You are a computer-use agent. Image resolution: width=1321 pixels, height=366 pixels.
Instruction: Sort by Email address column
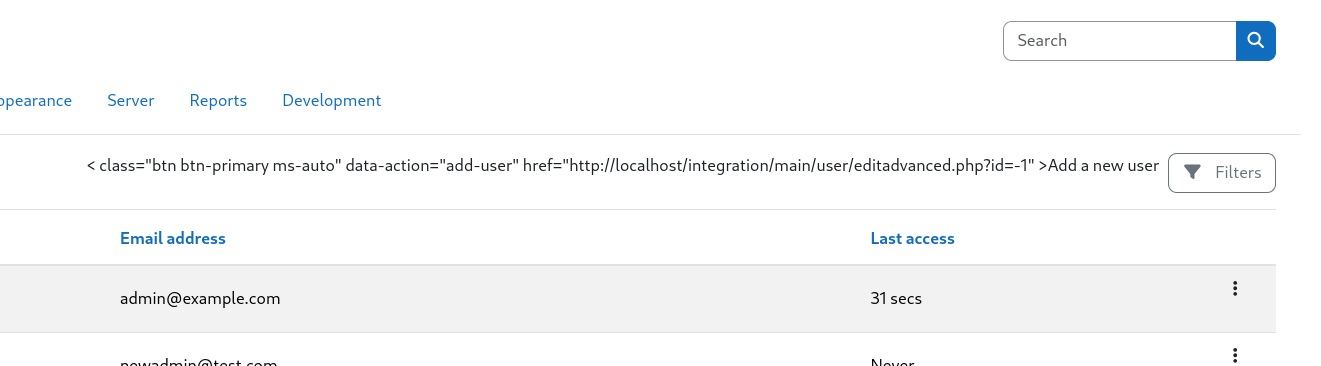pos(173,239)
